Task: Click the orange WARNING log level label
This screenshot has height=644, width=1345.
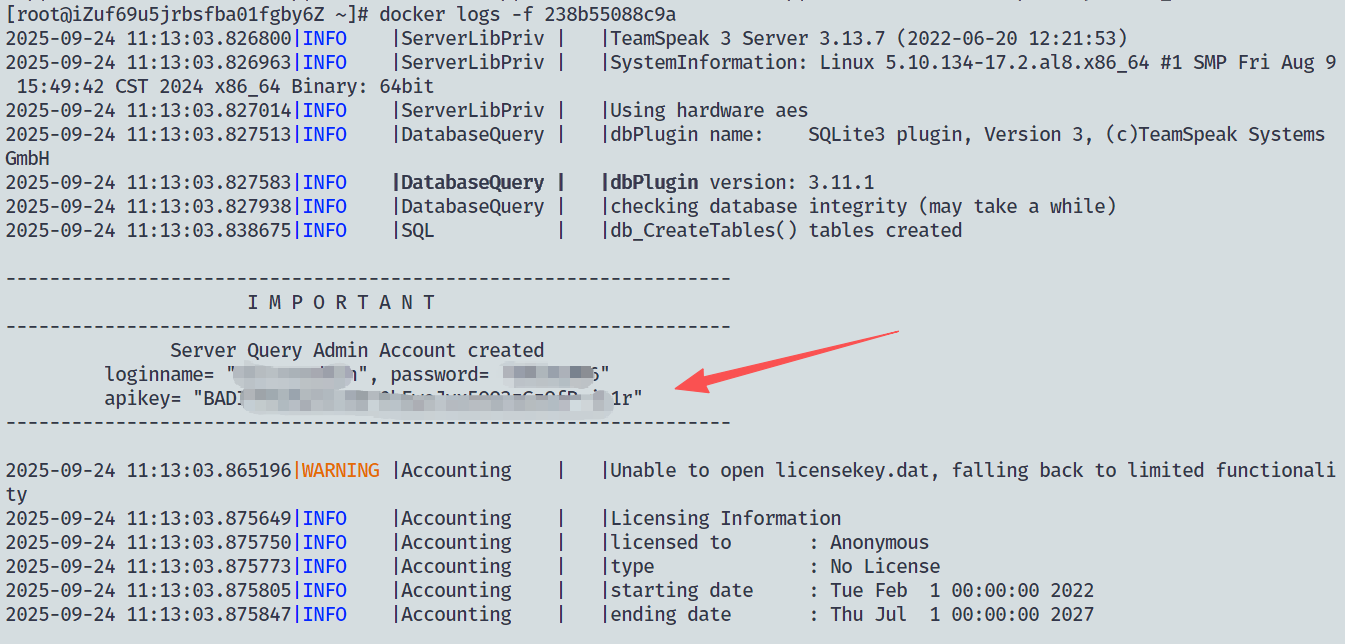Action: click(340, 470)
